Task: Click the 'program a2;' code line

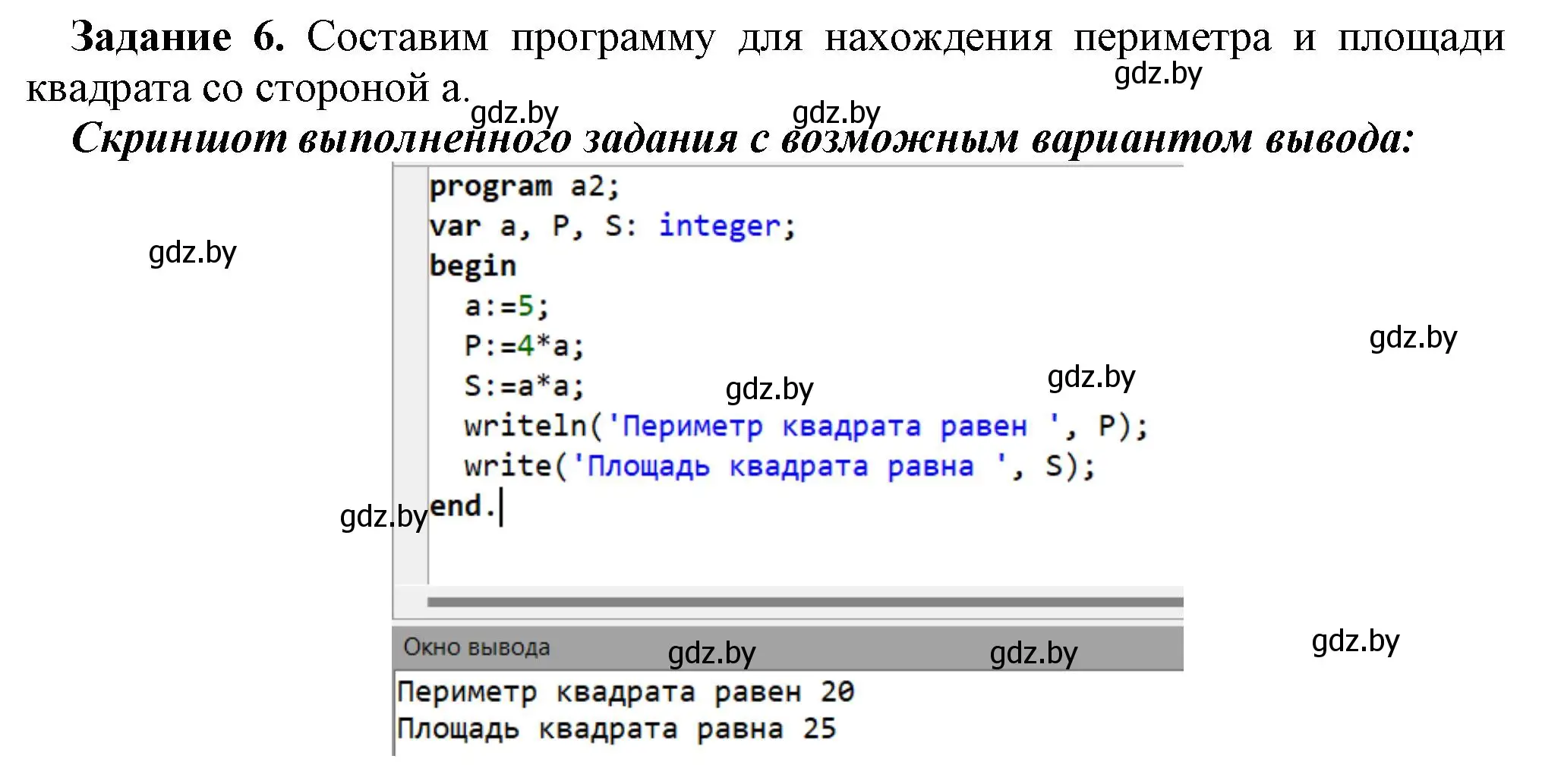Action: pos(525,187)
